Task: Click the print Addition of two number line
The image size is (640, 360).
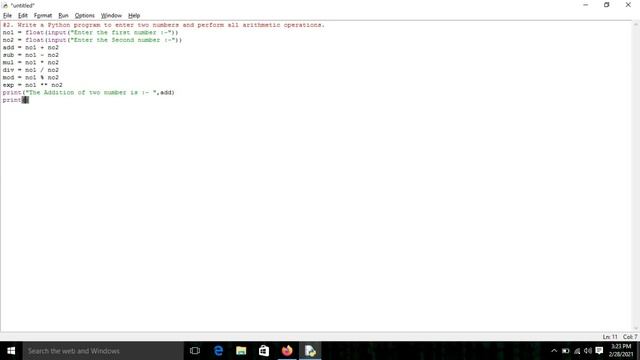Action: (x=88, y=92)
